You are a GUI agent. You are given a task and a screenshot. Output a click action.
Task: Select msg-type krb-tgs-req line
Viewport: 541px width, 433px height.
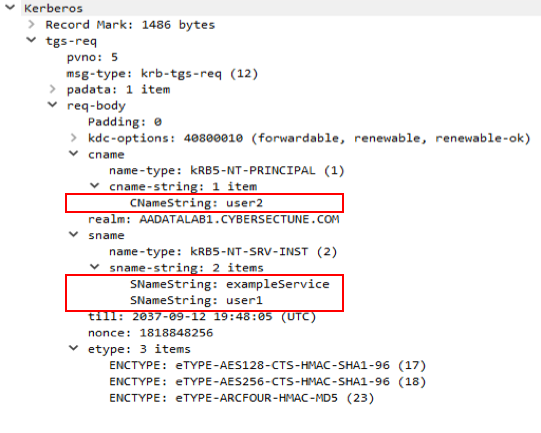click(x=162, y=73)
